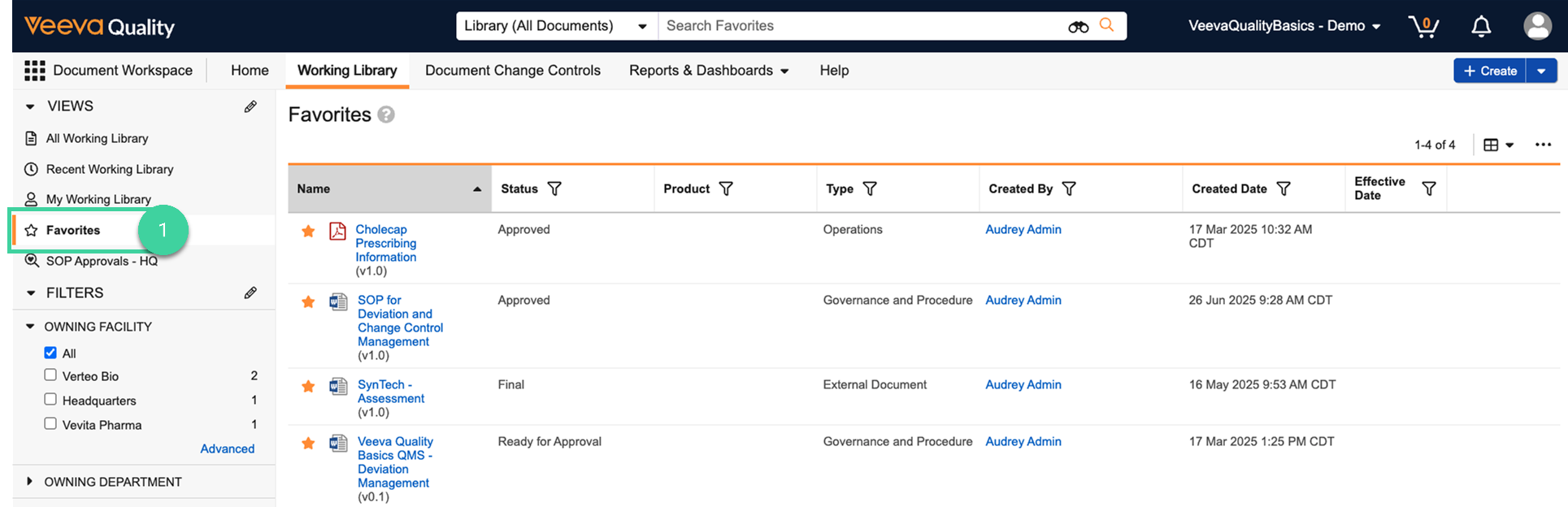Go to the Home tab
Viewport: 1568px width, 507px height.
tap(250, 71)
